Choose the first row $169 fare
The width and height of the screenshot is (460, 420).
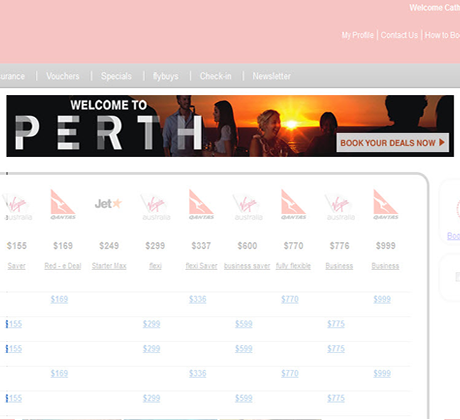tap(59, 299)
